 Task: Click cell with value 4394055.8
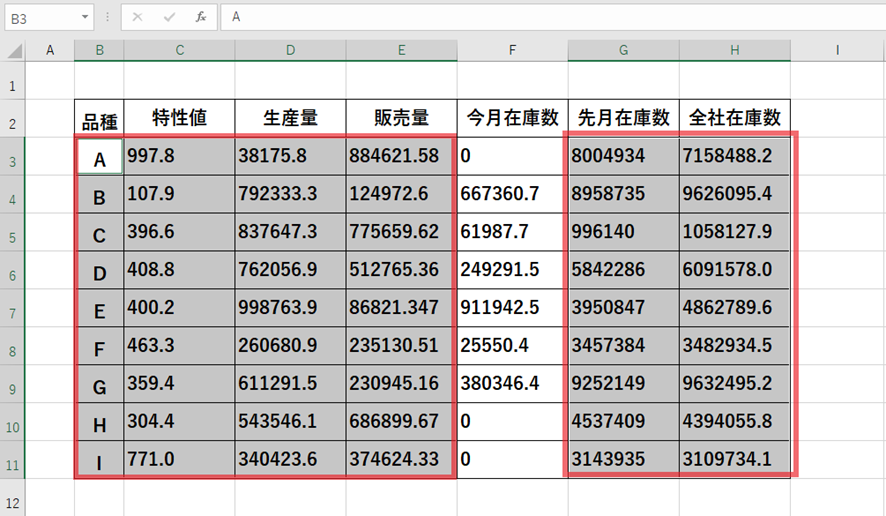pos(735,422)
